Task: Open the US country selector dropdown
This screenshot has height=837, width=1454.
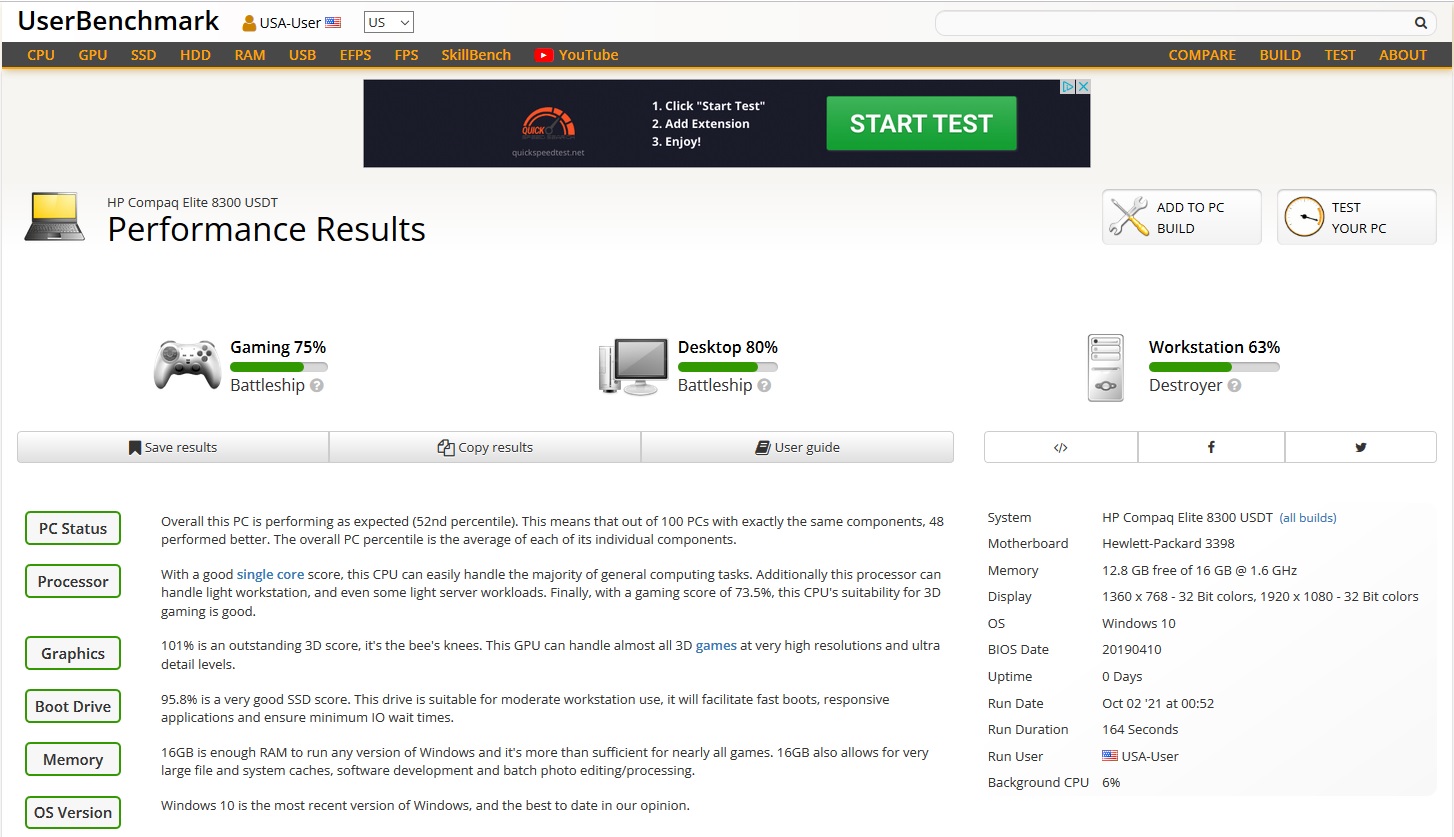Action: click(388, 21)
